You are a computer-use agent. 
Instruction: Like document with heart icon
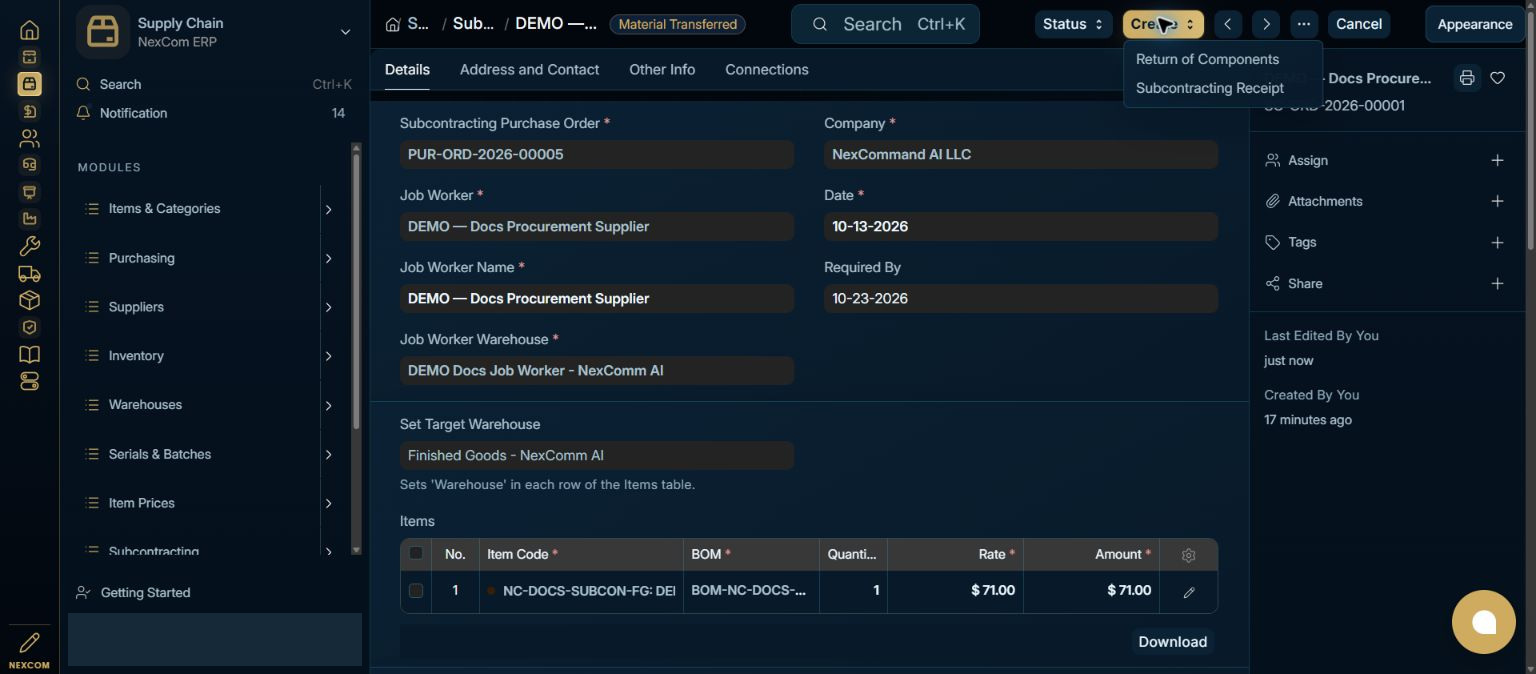click(x=1497, y=78)
